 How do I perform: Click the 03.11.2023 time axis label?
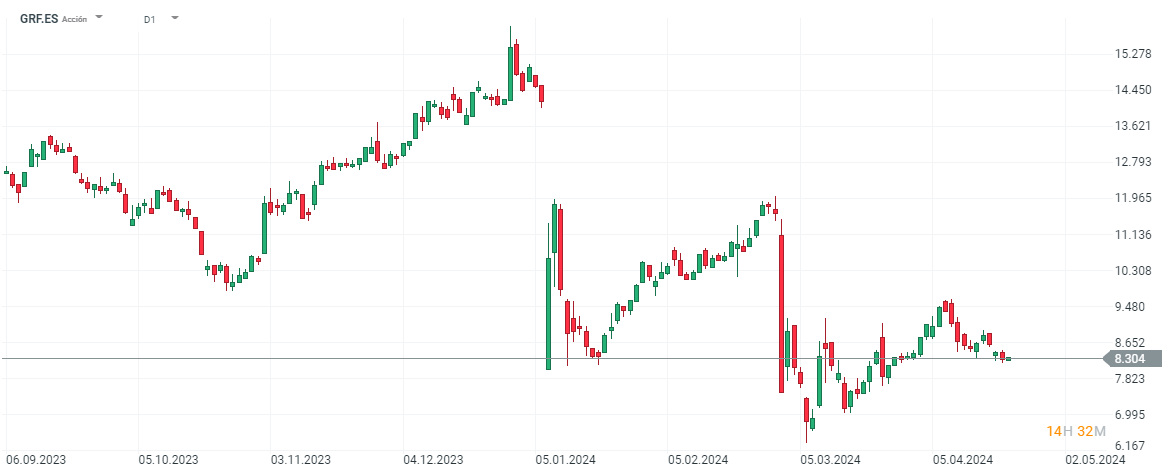(x=302, y=460)
